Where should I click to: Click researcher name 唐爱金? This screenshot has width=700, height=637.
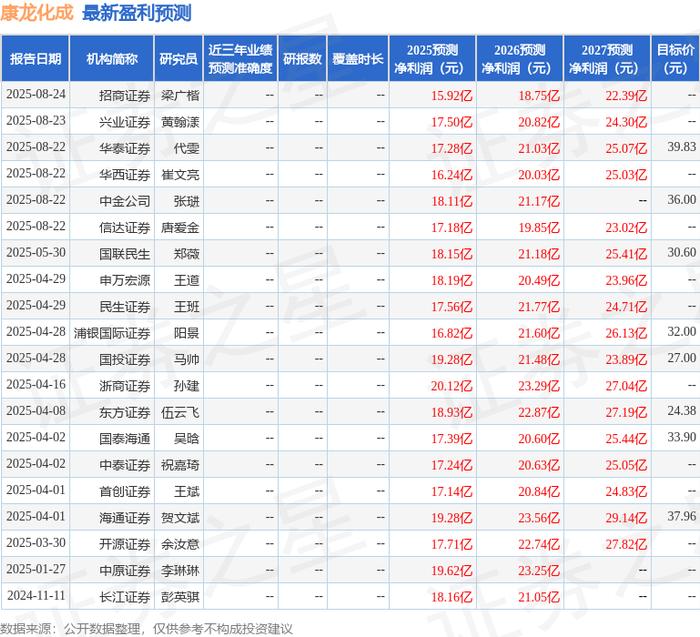pos(180,227)
